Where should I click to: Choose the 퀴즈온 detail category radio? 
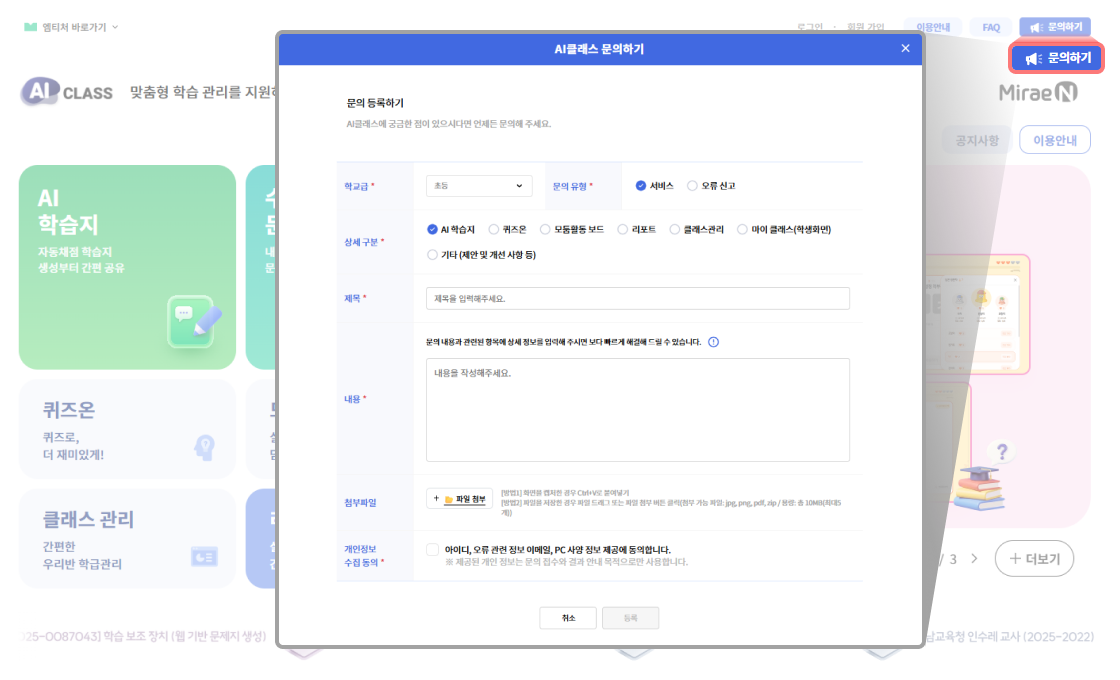pyautogui.click(x=493, y=229)
